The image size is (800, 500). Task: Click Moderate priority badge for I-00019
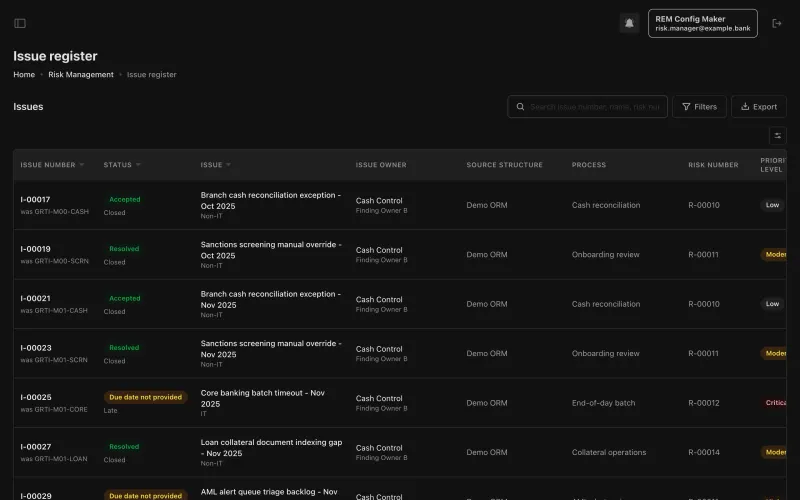tap(774, 255)
